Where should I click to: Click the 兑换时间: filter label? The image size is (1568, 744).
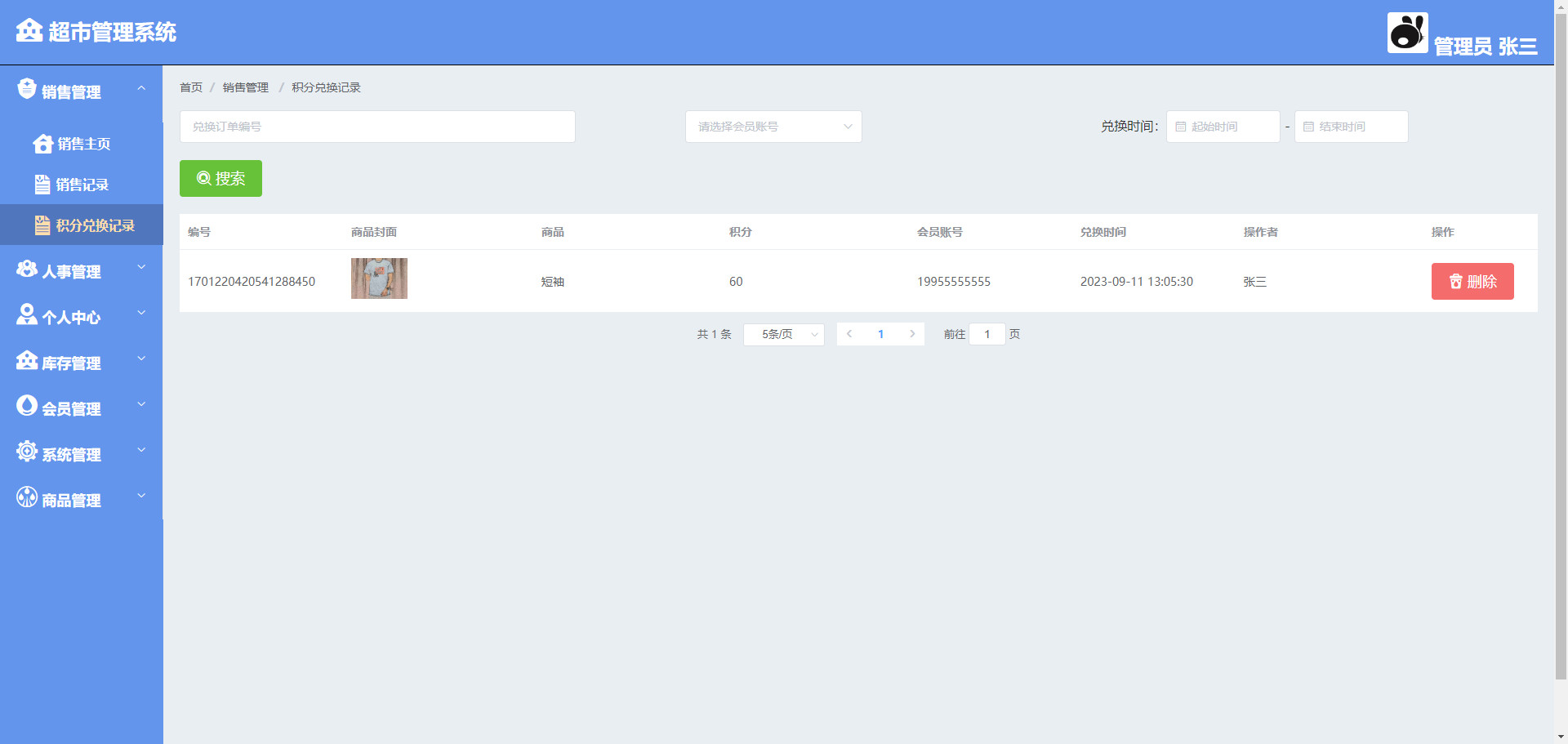click(x=1129, y=127)
